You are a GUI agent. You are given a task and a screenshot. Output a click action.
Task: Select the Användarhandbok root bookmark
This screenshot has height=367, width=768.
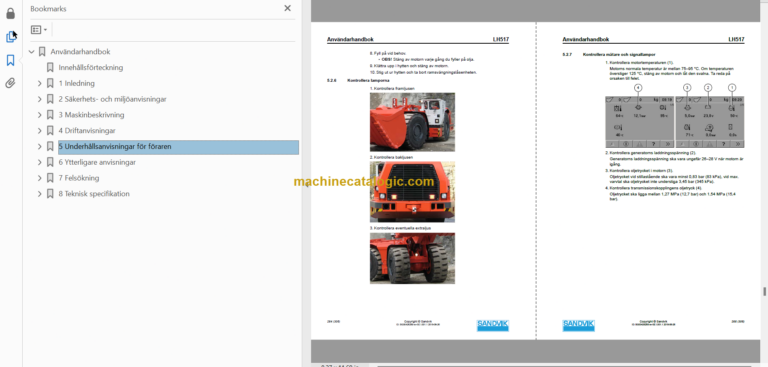pyautogui.click(x=80, y=52)
